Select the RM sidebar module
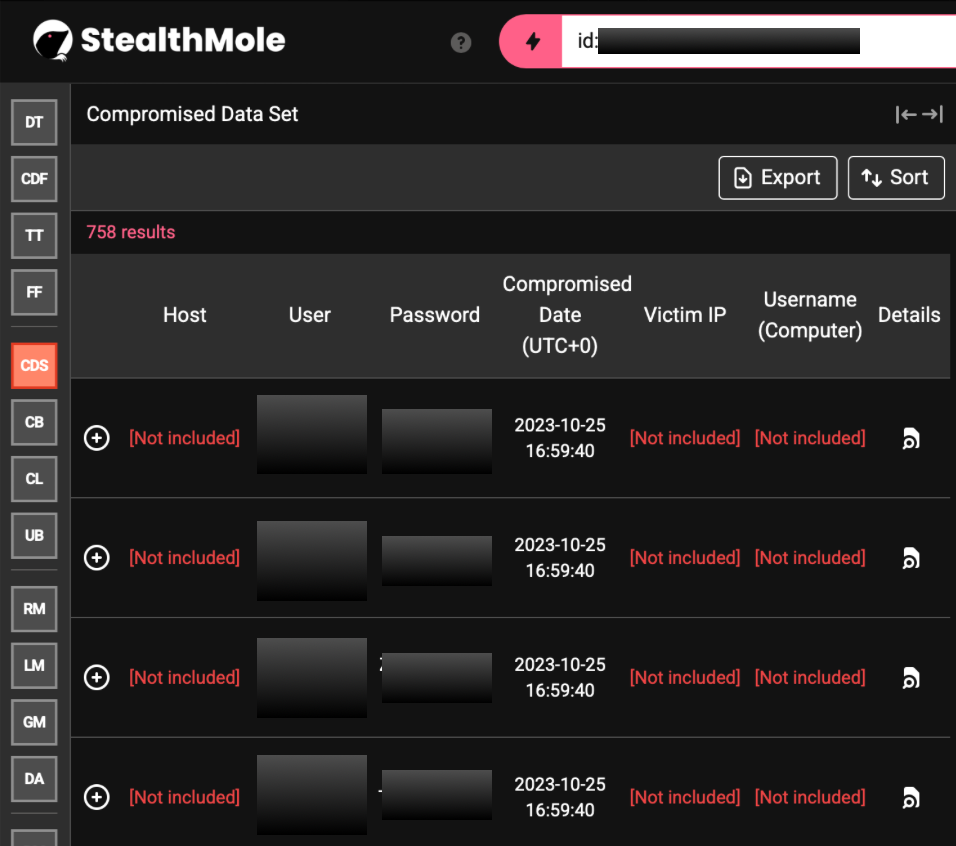 coord(34,608)
